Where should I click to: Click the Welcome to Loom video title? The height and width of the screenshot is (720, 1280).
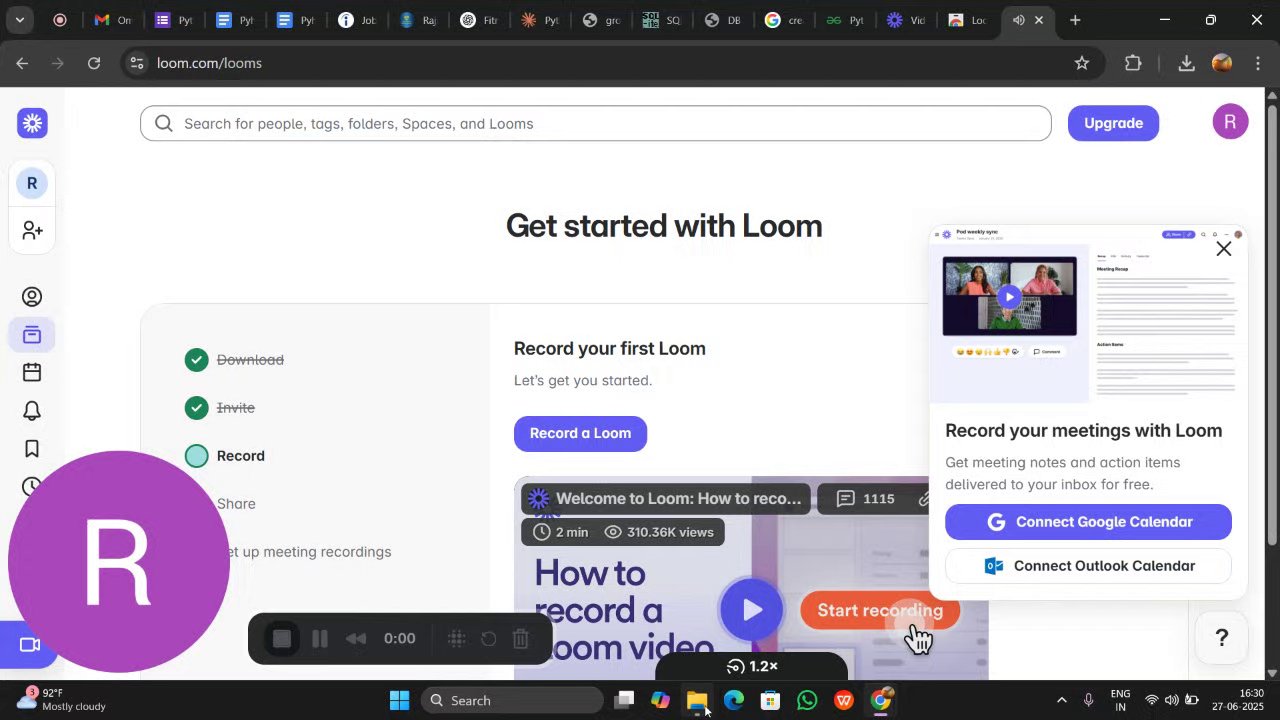678,498
